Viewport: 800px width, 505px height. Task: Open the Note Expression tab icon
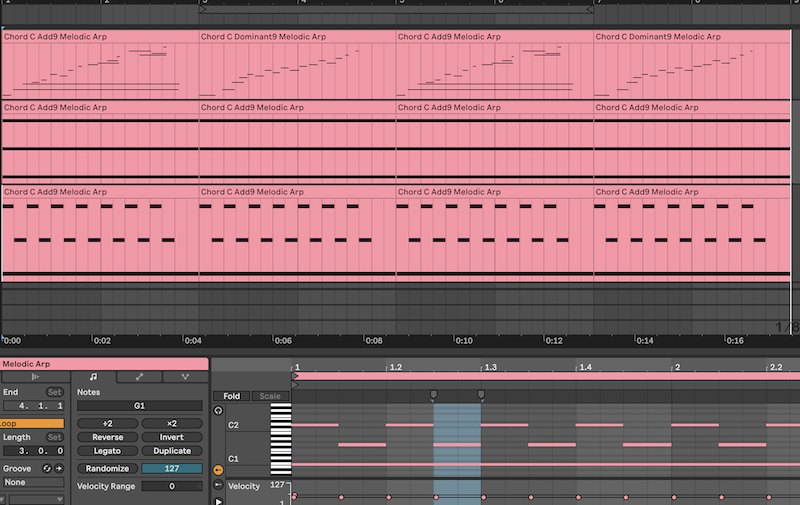coord(185,377)
